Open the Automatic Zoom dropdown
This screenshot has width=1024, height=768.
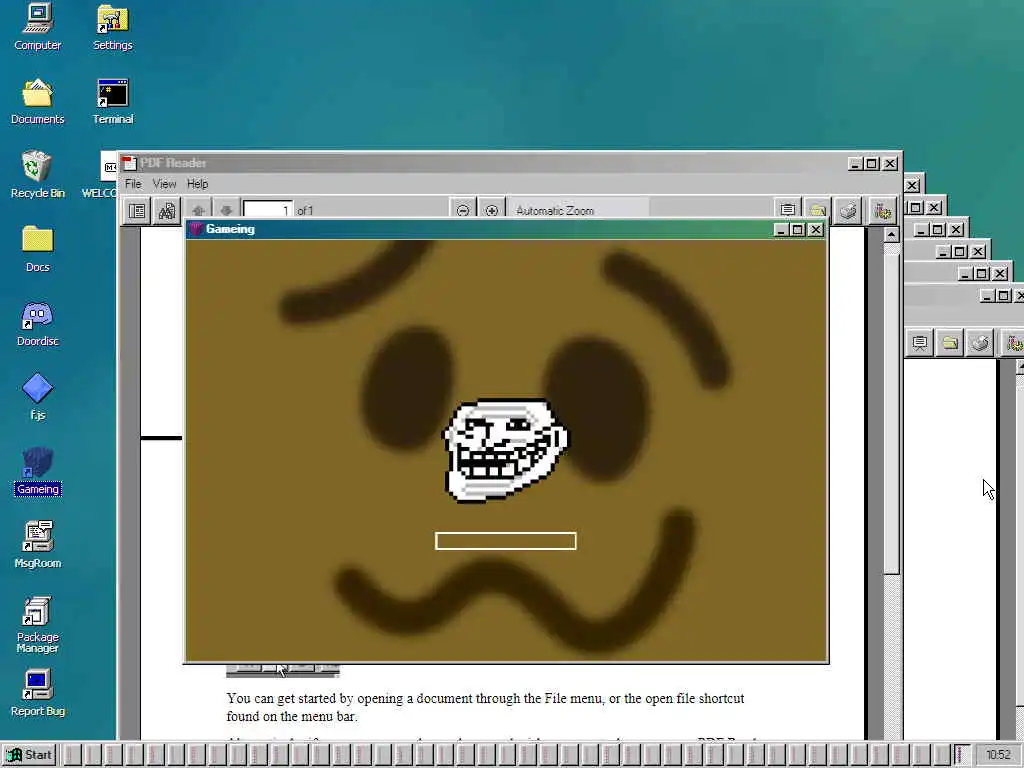click(579, 210)
